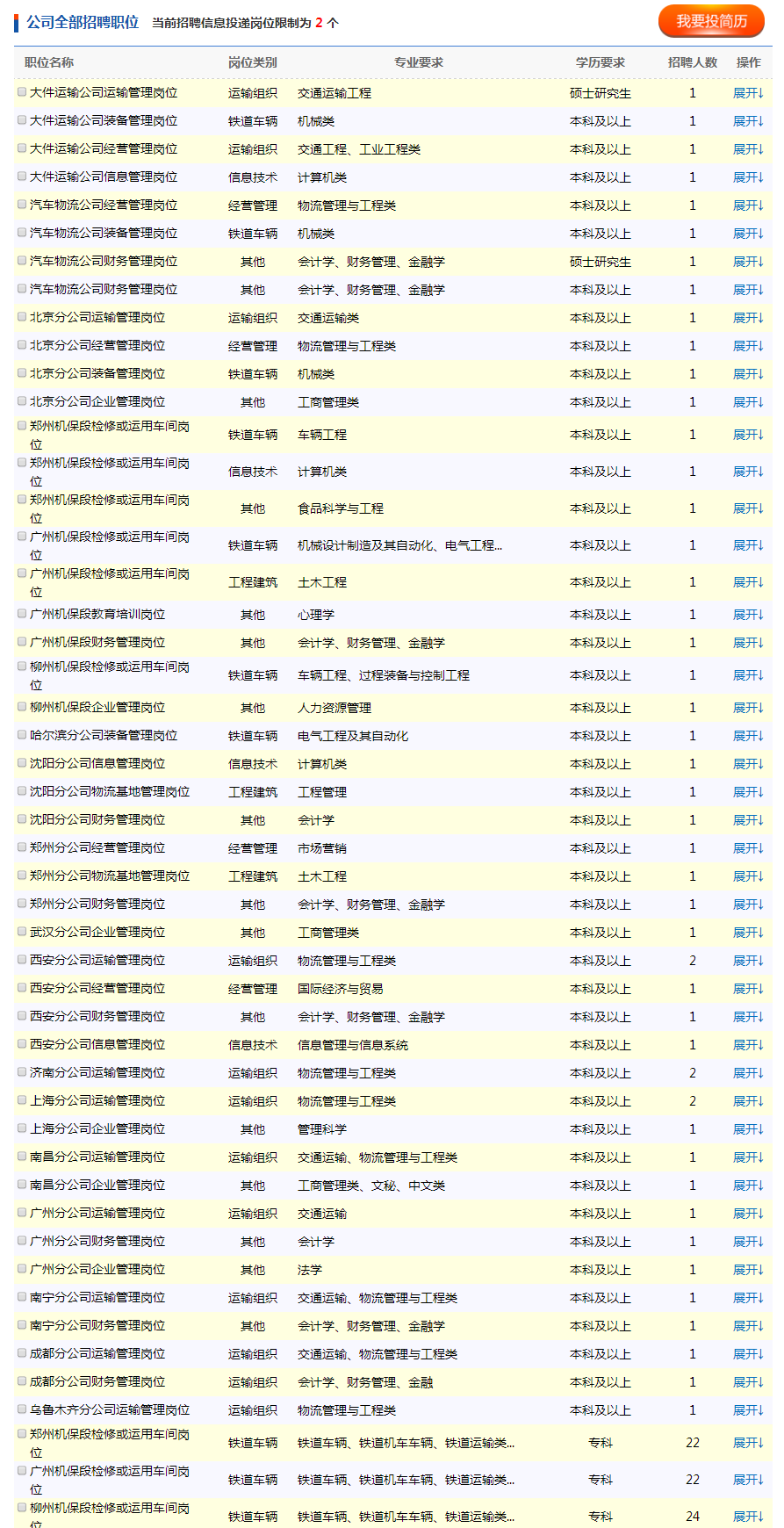Click the 招聘人数 column header
Viewport: 784px width, 1528px height.
click(x=692, y=62)
